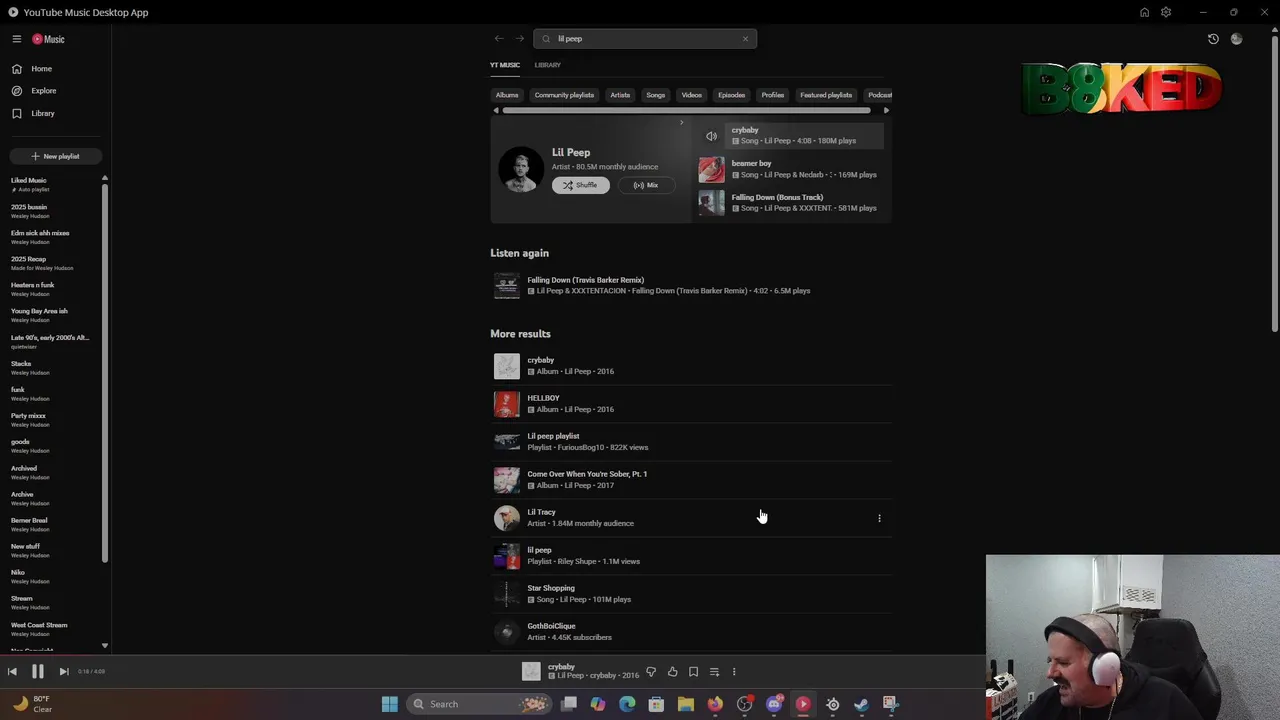Screen dimensions: 1280x720
Task: Skip to the previous track
Action: (x=12, y=672)
